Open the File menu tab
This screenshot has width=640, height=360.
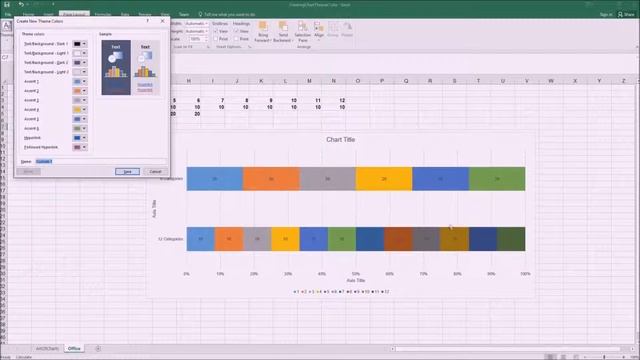[x=8, y=14]
